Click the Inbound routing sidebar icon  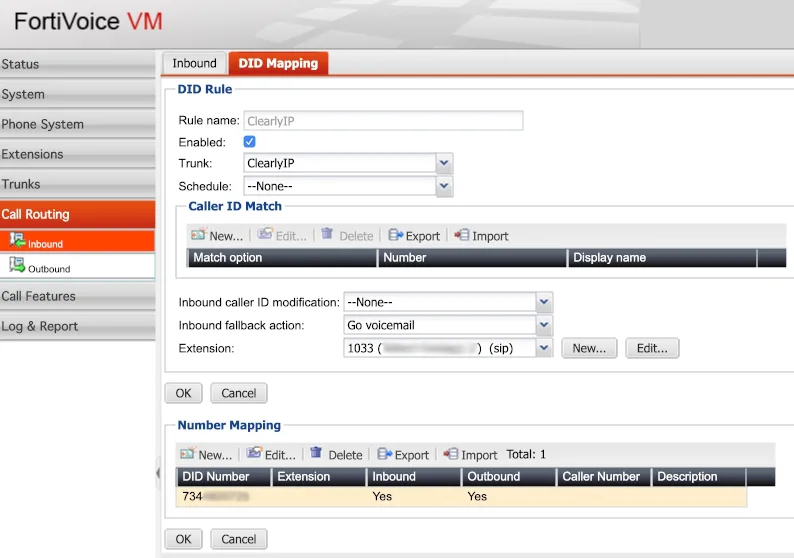coord(17,240)
